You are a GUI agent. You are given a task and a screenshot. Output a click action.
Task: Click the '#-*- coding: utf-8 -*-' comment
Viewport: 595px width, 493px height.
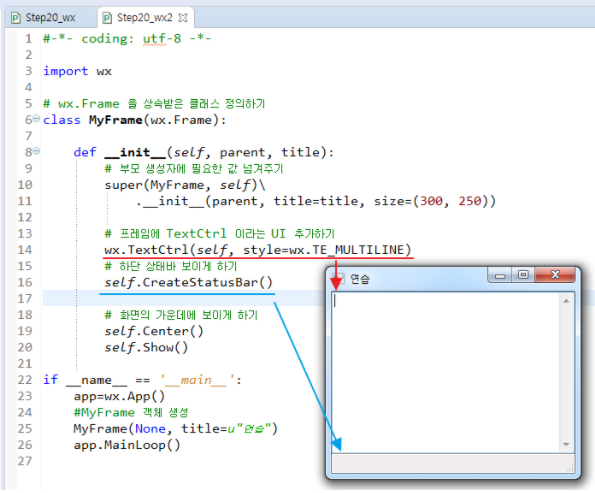pos(127,39)
